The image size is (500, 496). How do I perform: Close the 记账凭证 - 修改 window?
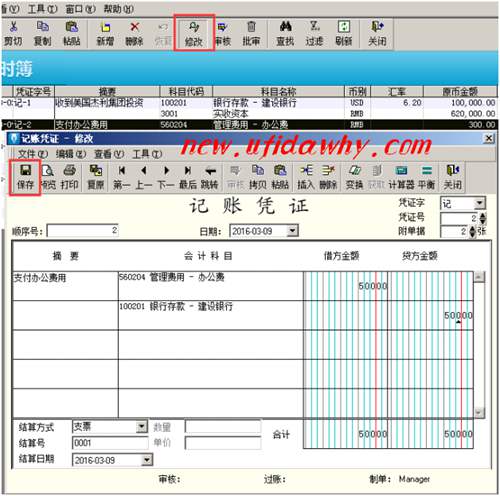coord(489,138)
